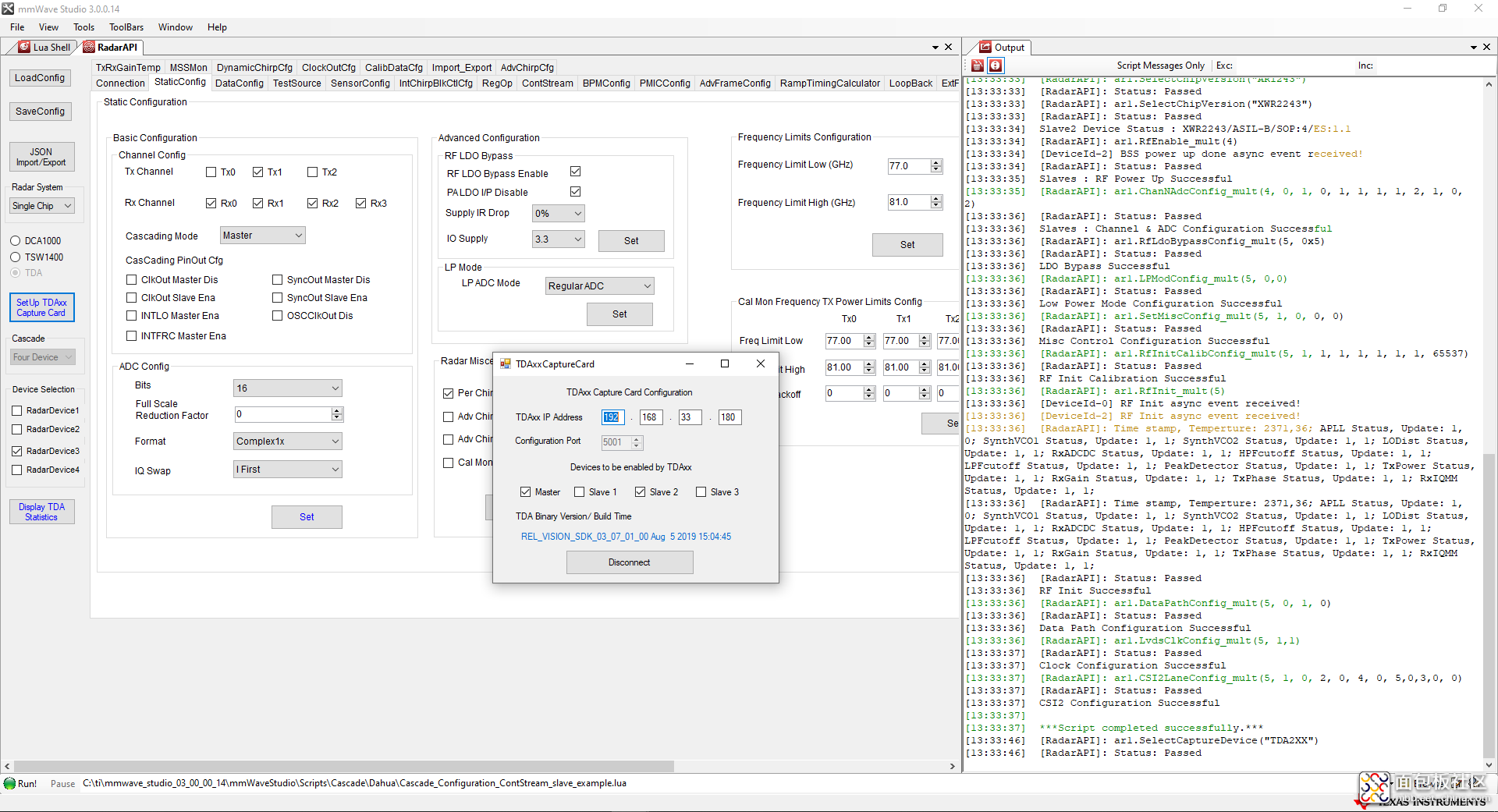Click Set under ADC Config

[x=307, y=517]
